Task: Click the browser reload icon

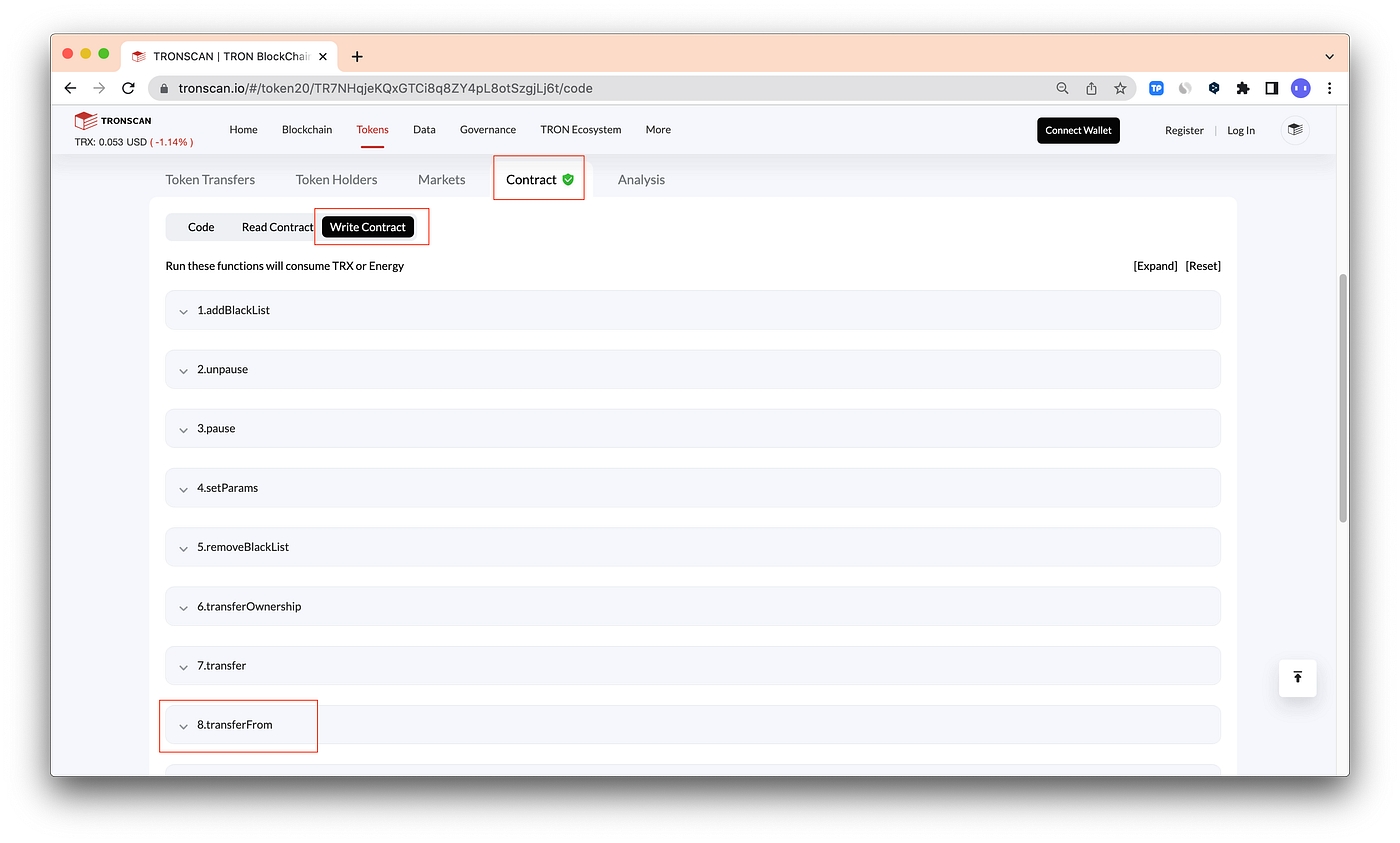Action: [128, 88]
